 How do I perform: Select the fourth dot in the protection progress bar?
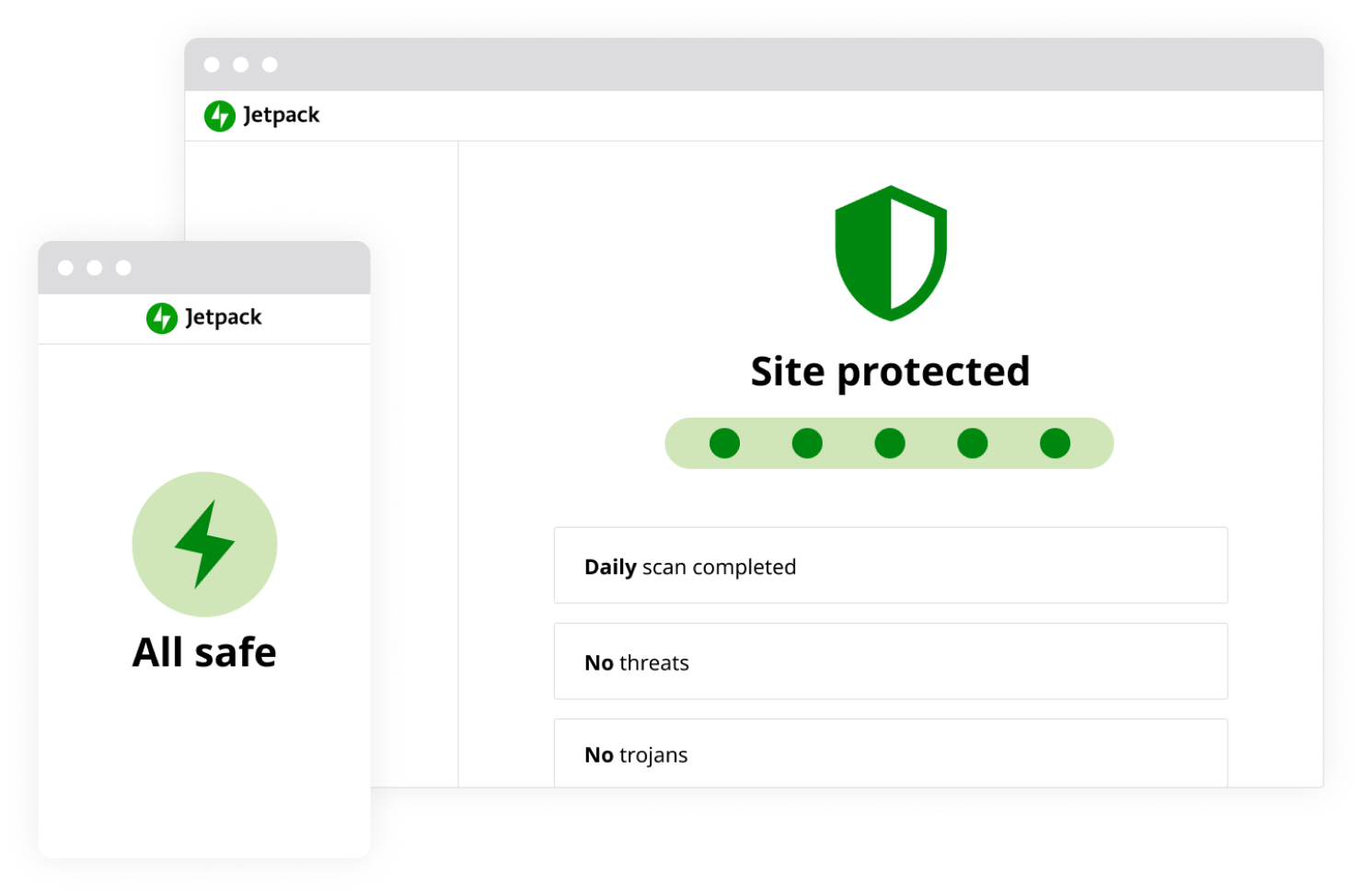click(973, 443)
